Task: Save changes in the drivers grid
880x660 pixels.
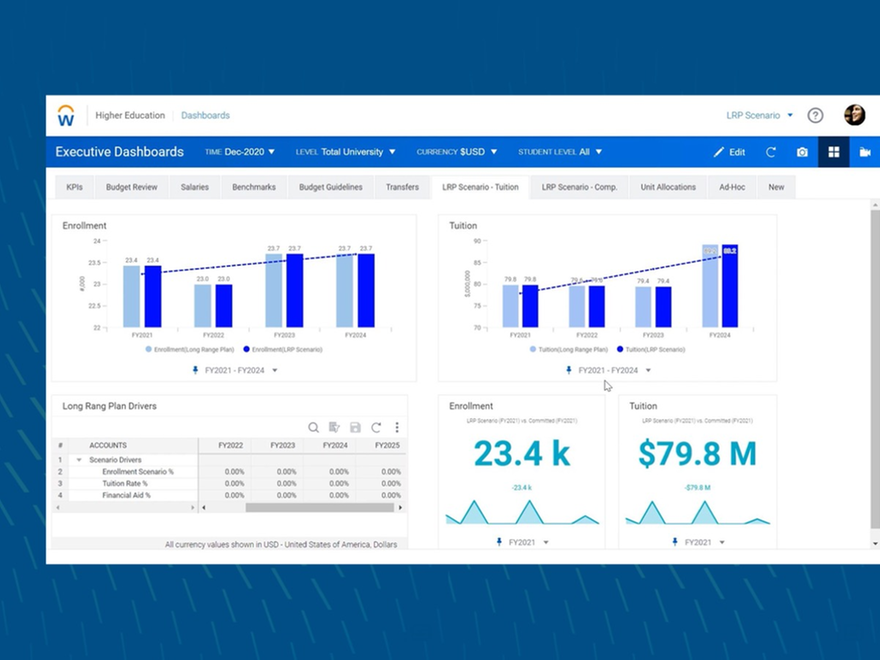Action: coord(355,427)
